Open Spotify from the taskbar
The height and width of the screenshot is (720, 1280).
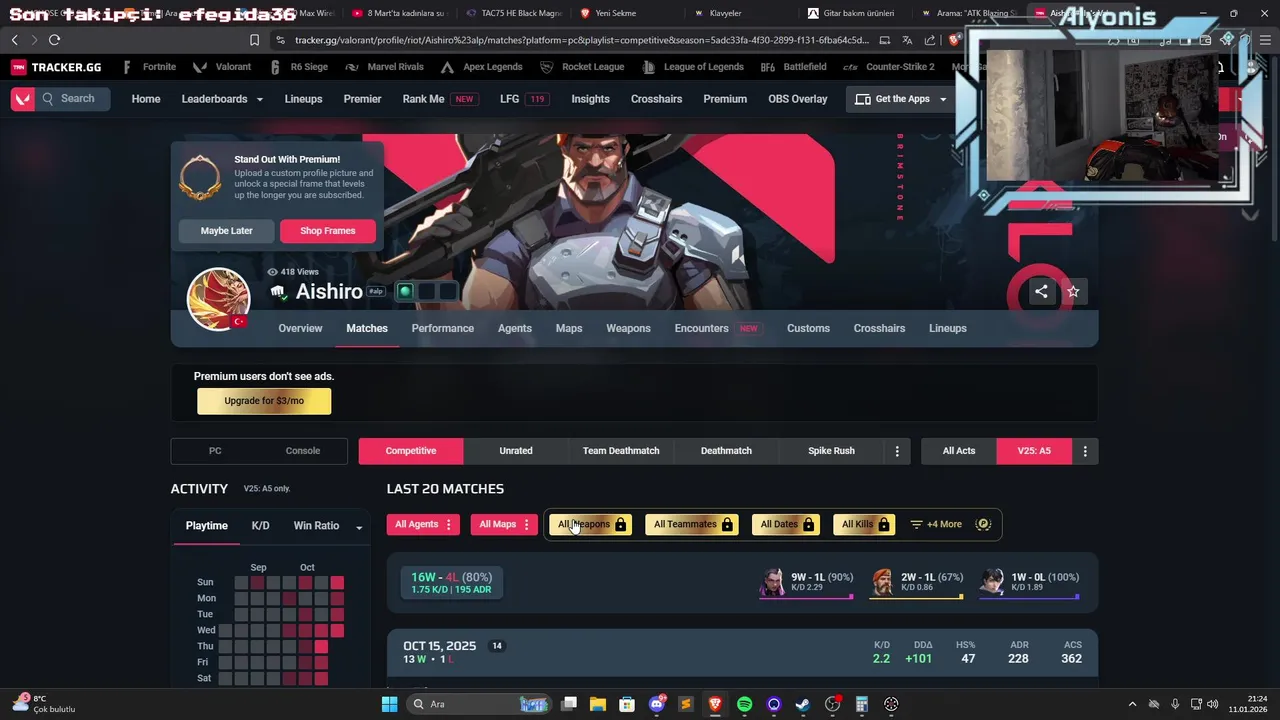(x=744, y=704)
